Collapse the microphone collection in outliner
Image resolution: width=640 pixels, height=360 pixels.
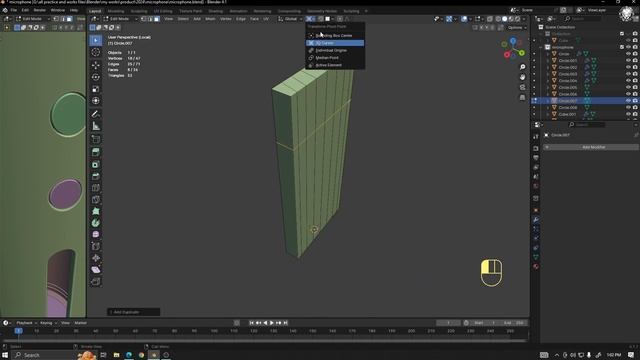pos(541,47)
